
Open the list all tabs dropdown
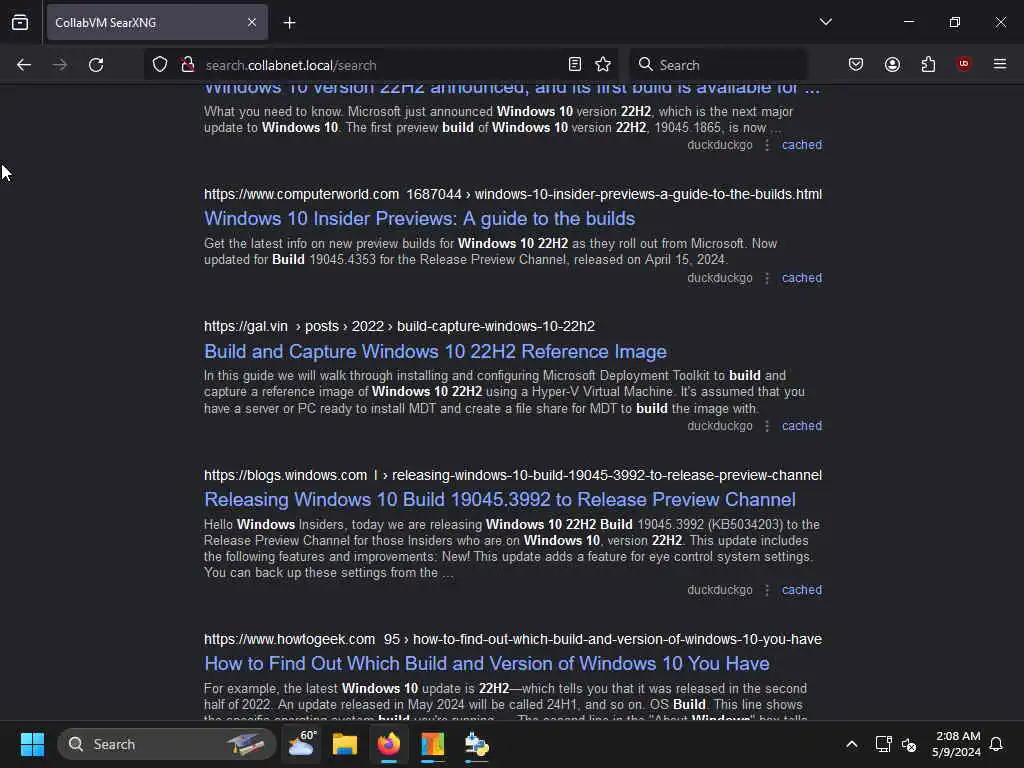pos(825,22)
